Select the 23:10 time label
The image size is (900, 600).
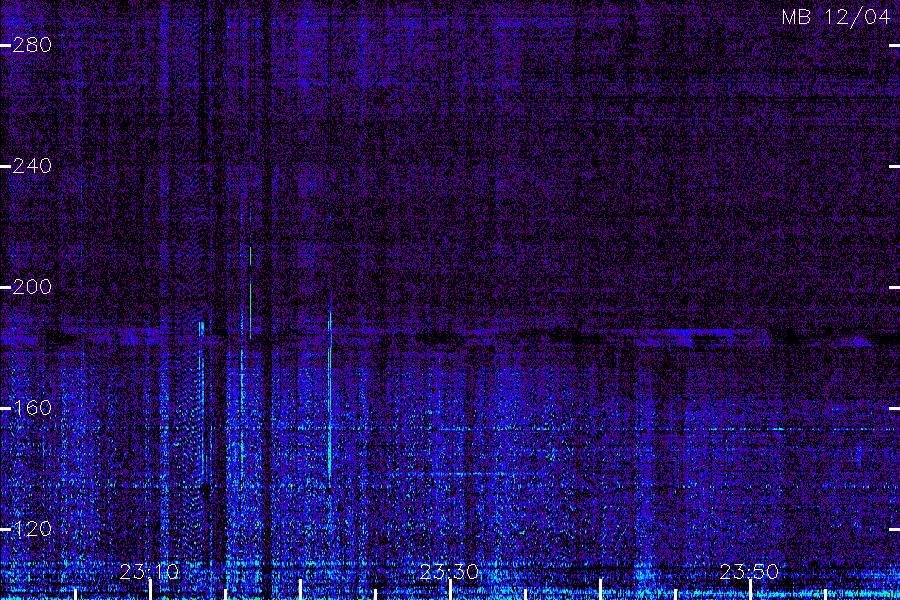coord(149,572)
